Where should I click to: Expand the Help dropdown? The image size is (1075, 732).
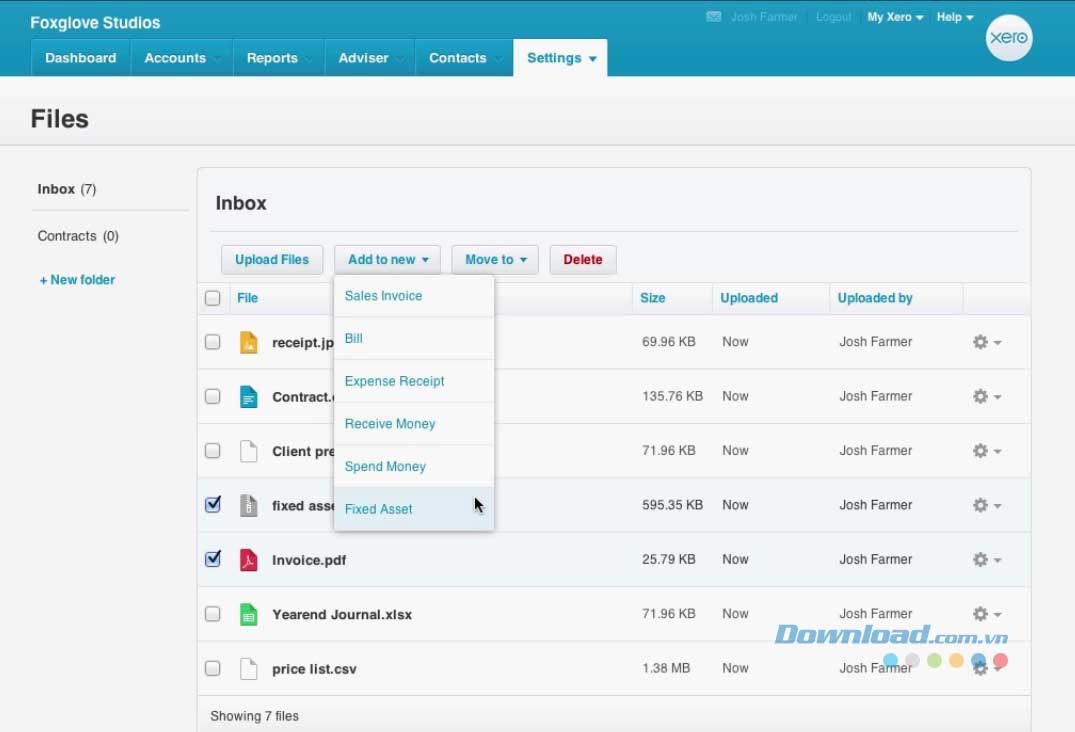[953, 16]
